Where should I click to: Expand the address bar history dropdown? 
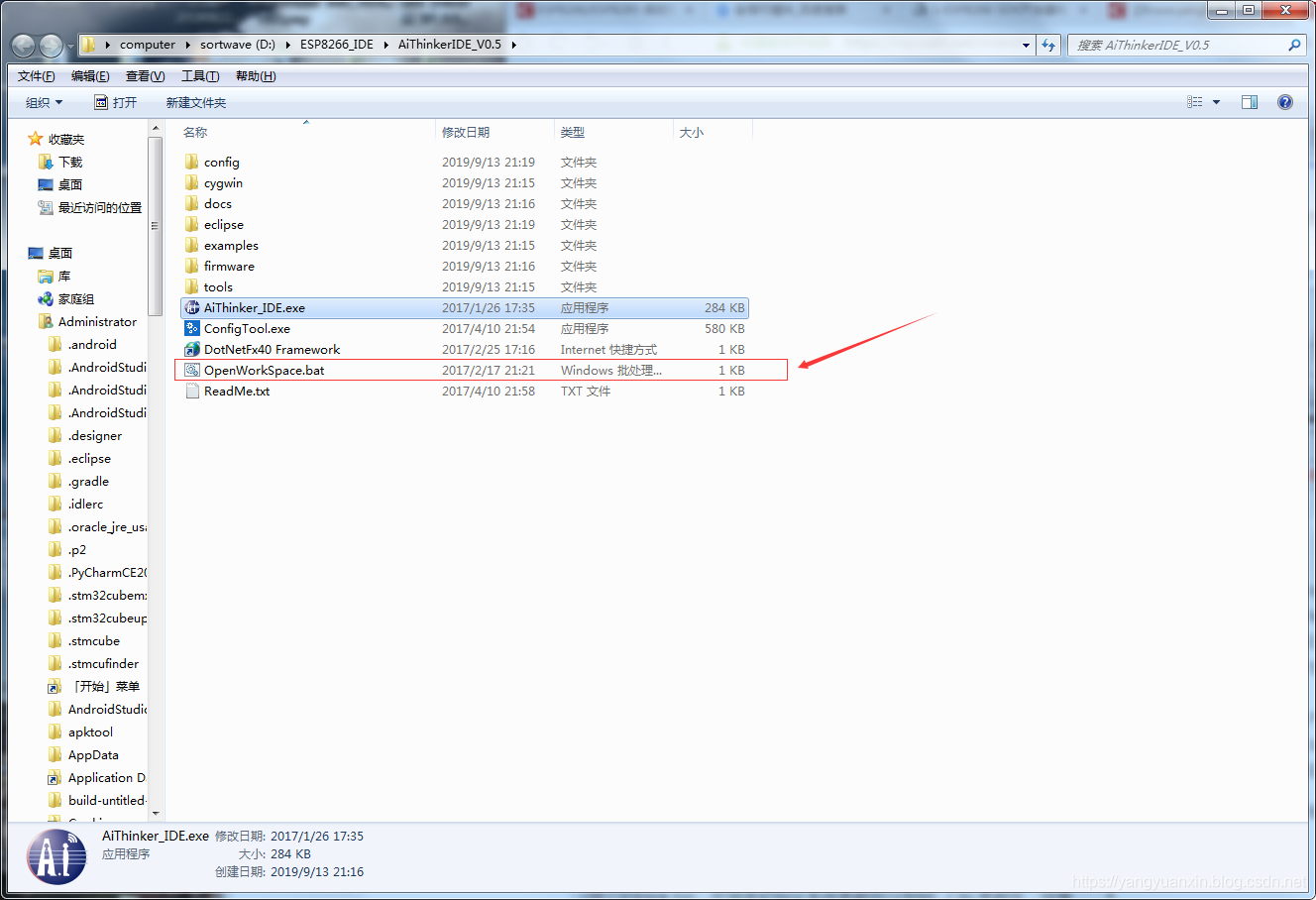tap(1026, 45)
